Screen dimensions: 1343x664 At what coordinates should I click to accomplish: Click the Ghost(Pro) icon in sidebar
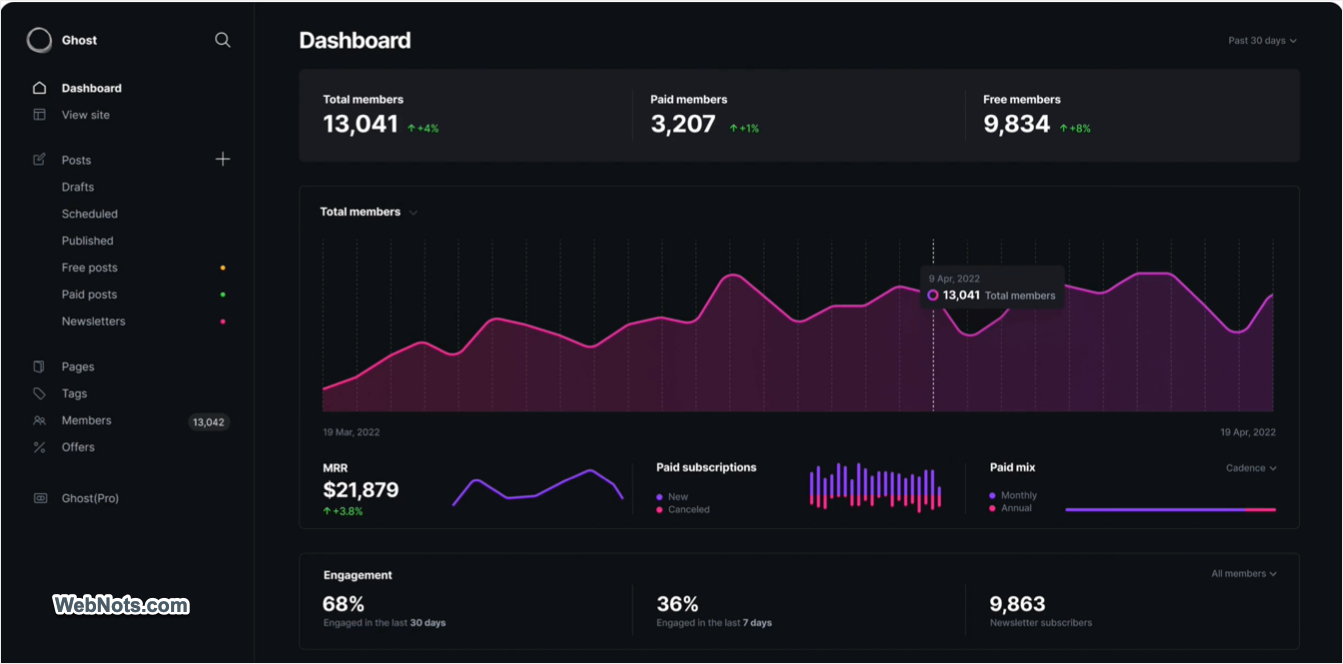[x=40, y=498]
